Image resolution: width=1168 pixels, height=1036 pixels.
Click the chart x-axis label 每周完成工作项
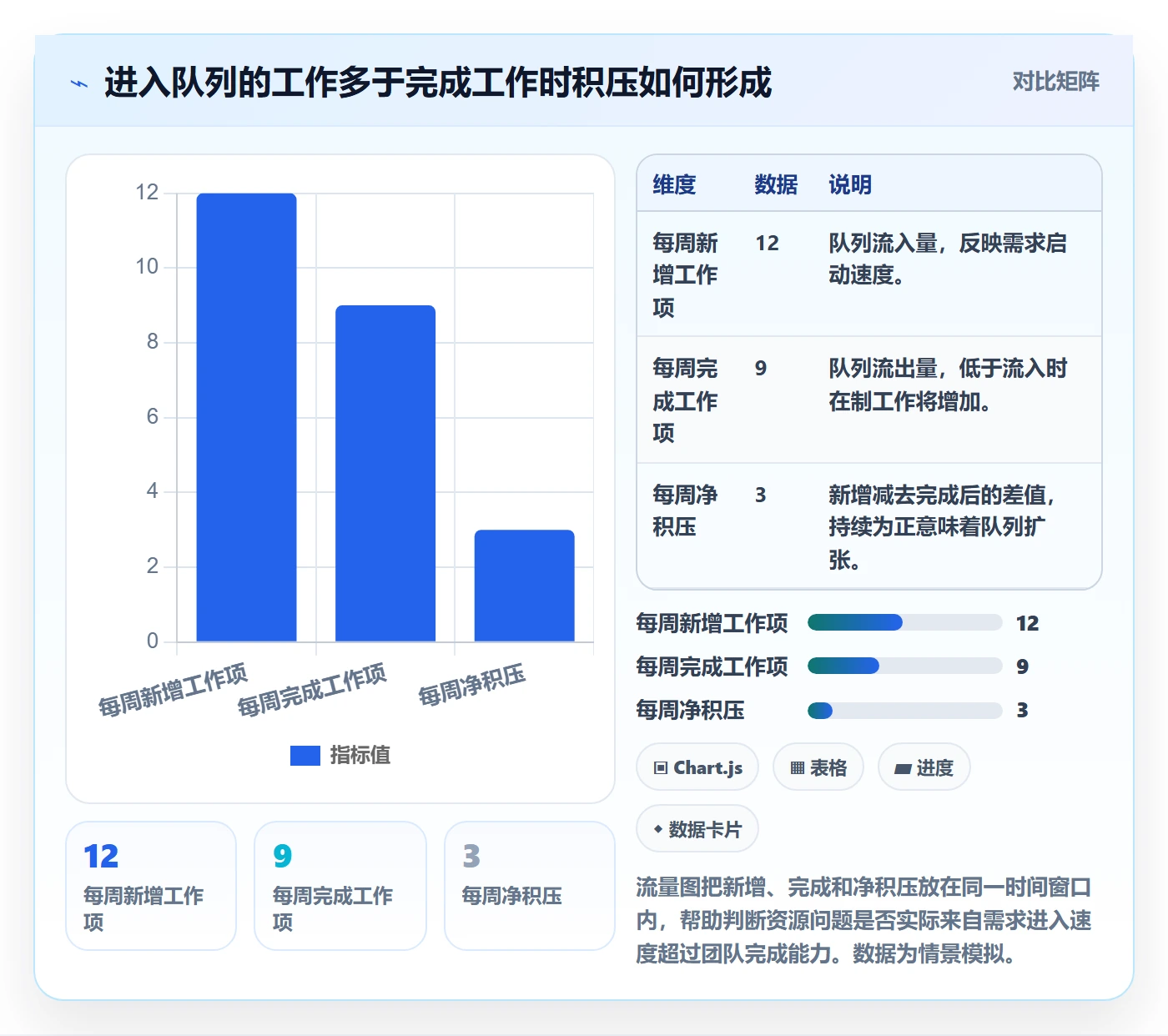tap(312, 691)
